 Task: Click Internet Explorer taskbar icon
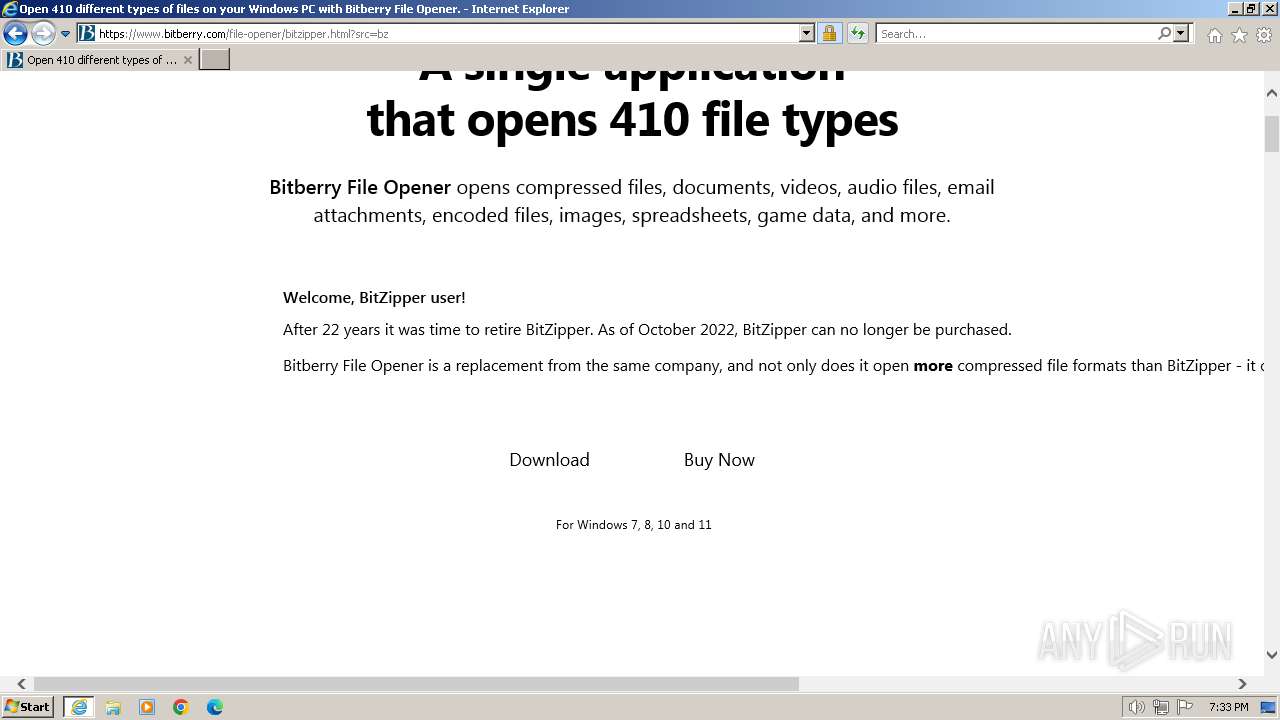[x=79, y=707]
